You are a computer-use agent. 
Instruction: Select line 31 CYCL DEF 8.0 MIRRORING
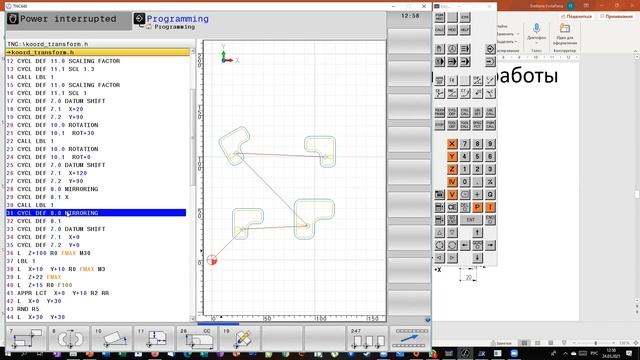pos(96,213)
